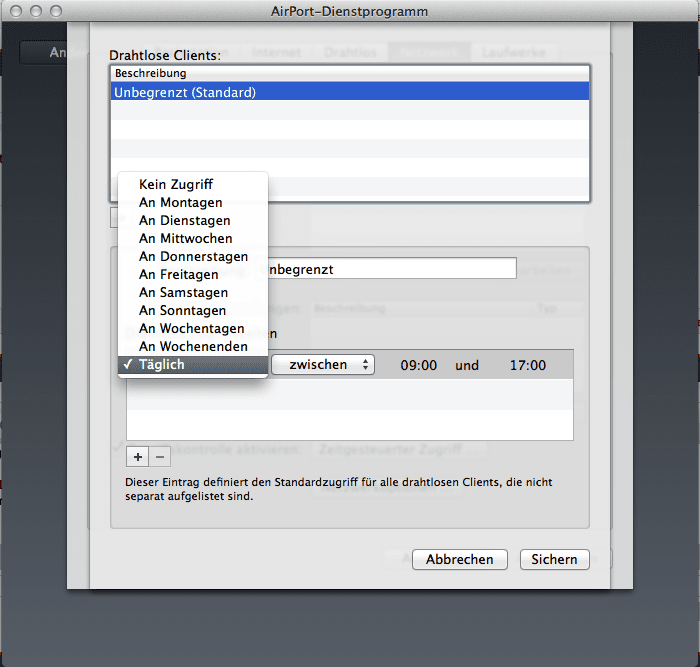The height and width of the screenshot is (667, 700).
Task: Minimize the AirPort-Dienstprogramm window
Action: pyautogui.click(x=36, y=11)
